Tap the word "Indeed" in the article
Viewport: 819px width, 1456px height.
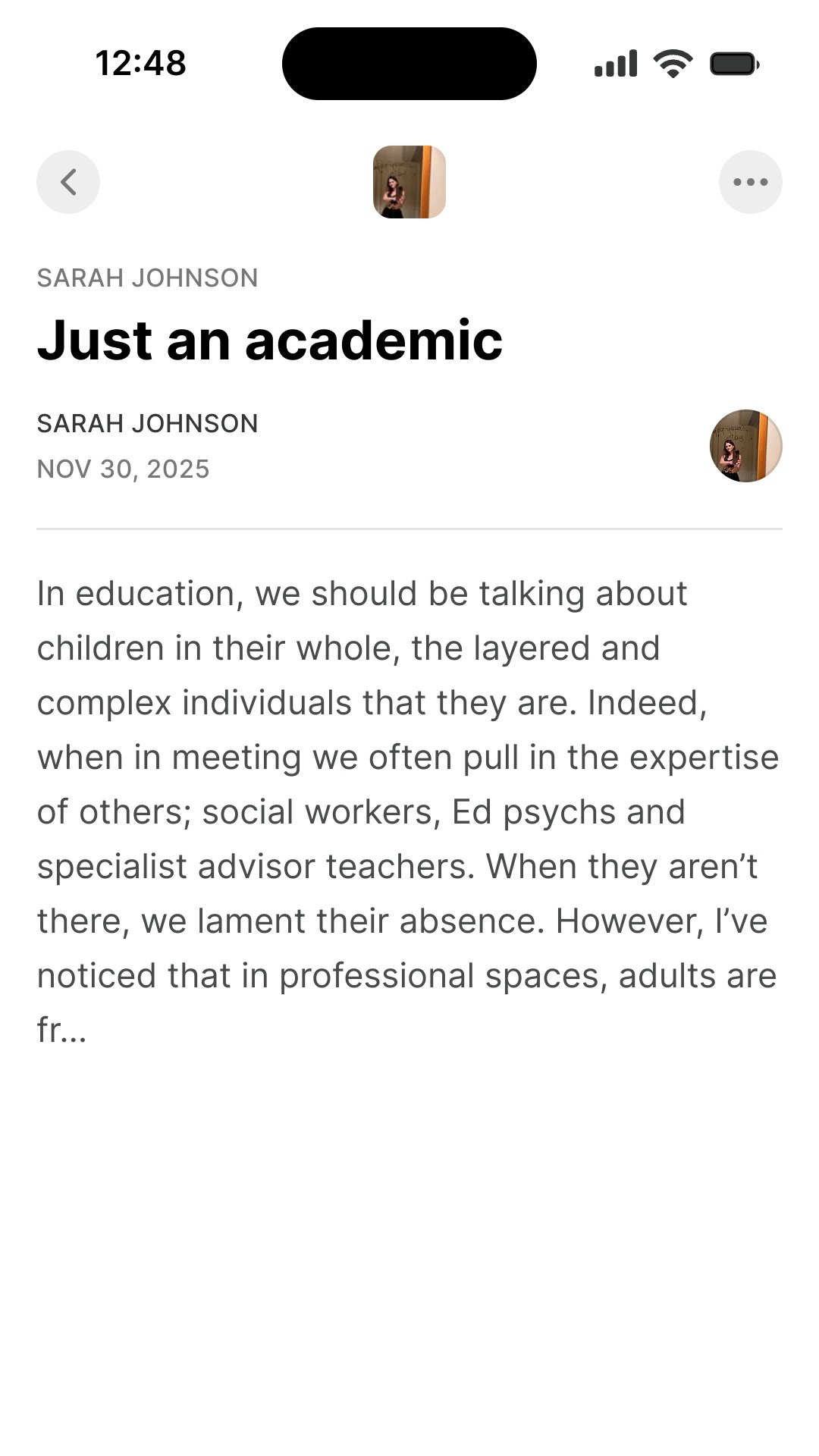click(646, 703)
